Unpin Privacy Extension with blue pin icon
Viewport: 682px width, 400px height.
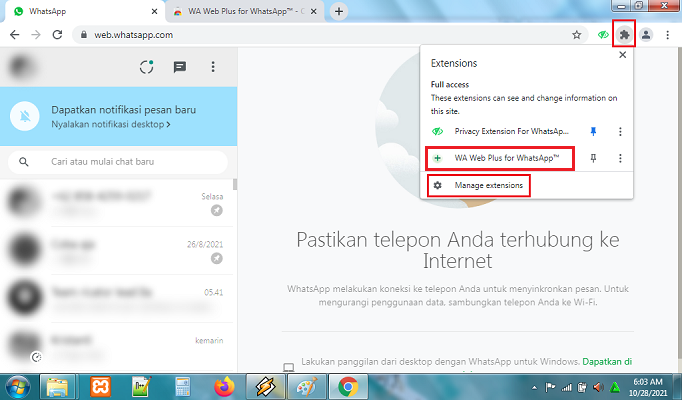[593, 131]
